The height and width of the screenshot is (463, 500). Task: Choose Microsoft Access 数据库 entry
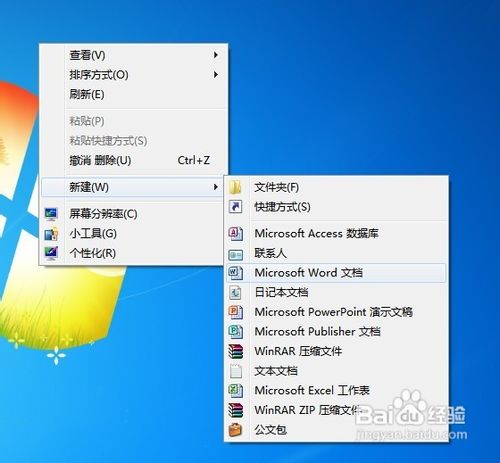336,233
